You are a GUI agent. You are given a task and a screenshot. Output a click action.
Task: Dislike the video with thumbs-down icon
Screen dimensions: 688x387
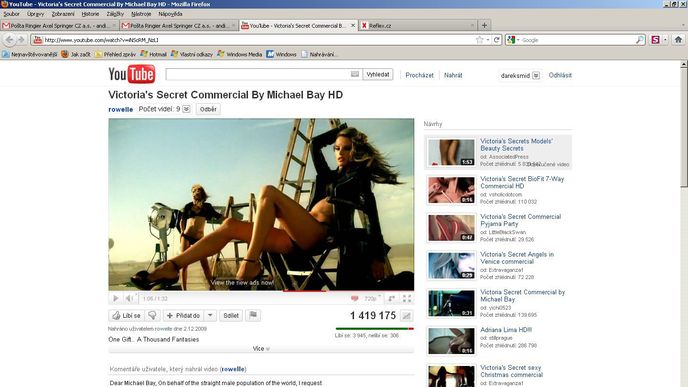[x=152, y=315]
